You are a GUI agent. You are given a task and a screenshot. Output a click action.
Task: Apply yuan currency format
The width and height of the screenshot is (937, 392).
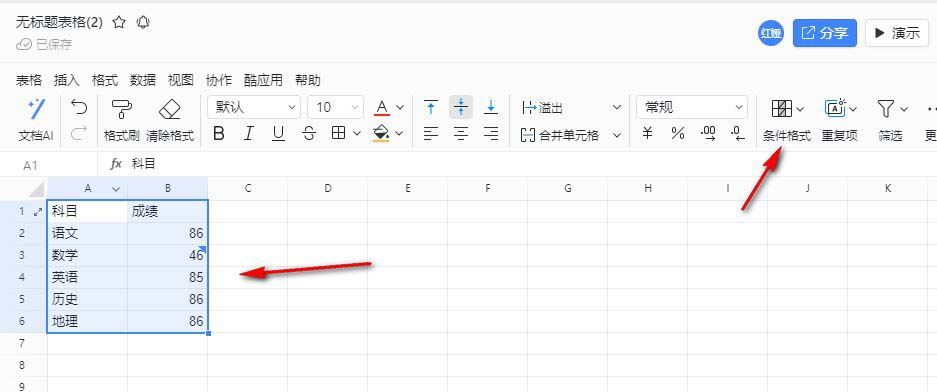pyautogui.click(x=647, y=134)
